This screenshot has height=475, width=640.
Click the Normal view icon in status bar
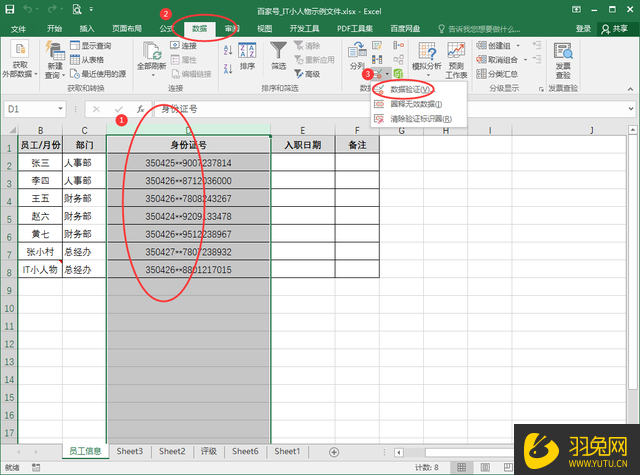click(x=462, y=467)
